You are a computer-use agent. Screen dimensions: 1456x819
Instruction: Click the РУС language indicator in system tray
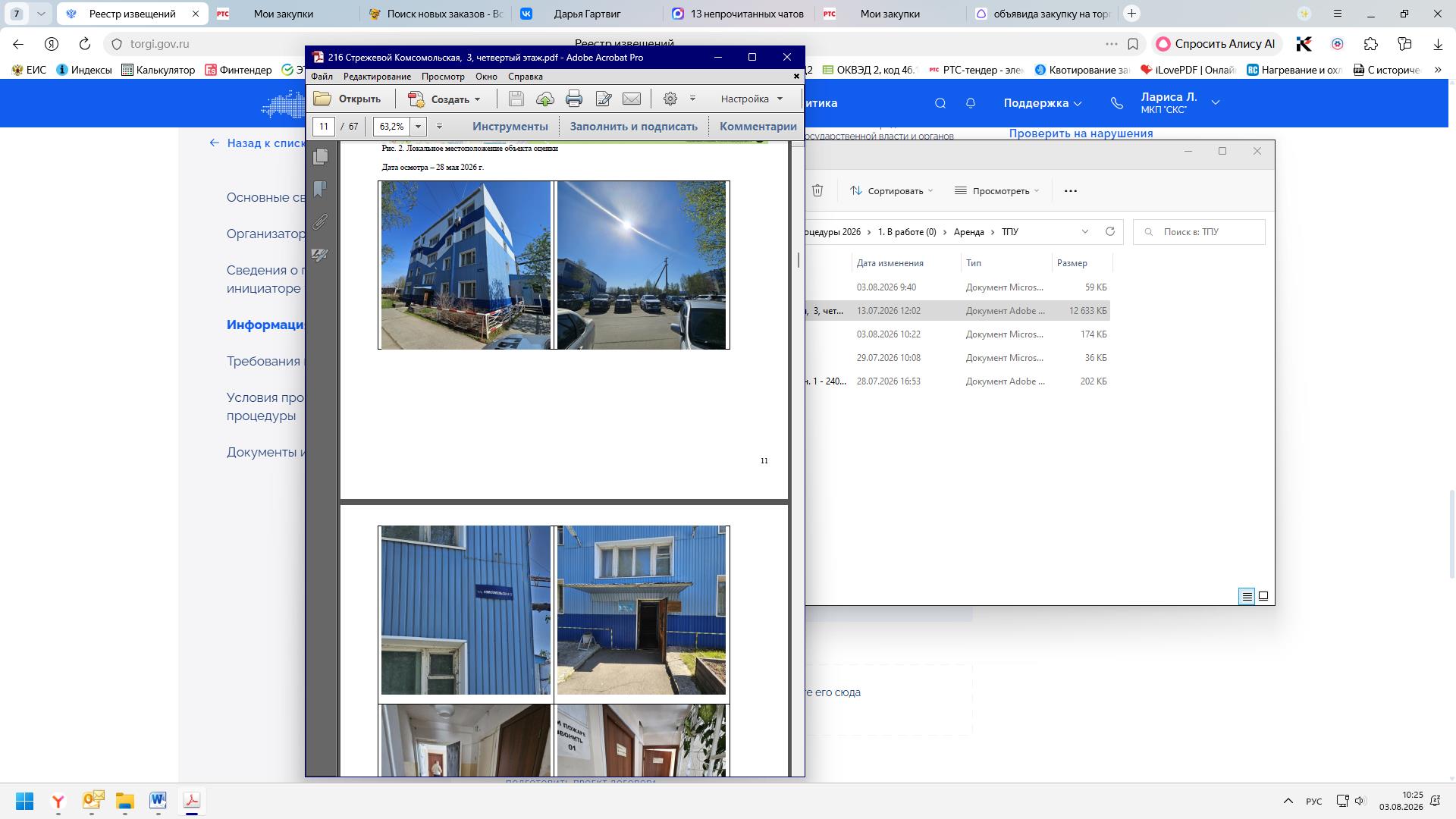tap(1314, 802)
